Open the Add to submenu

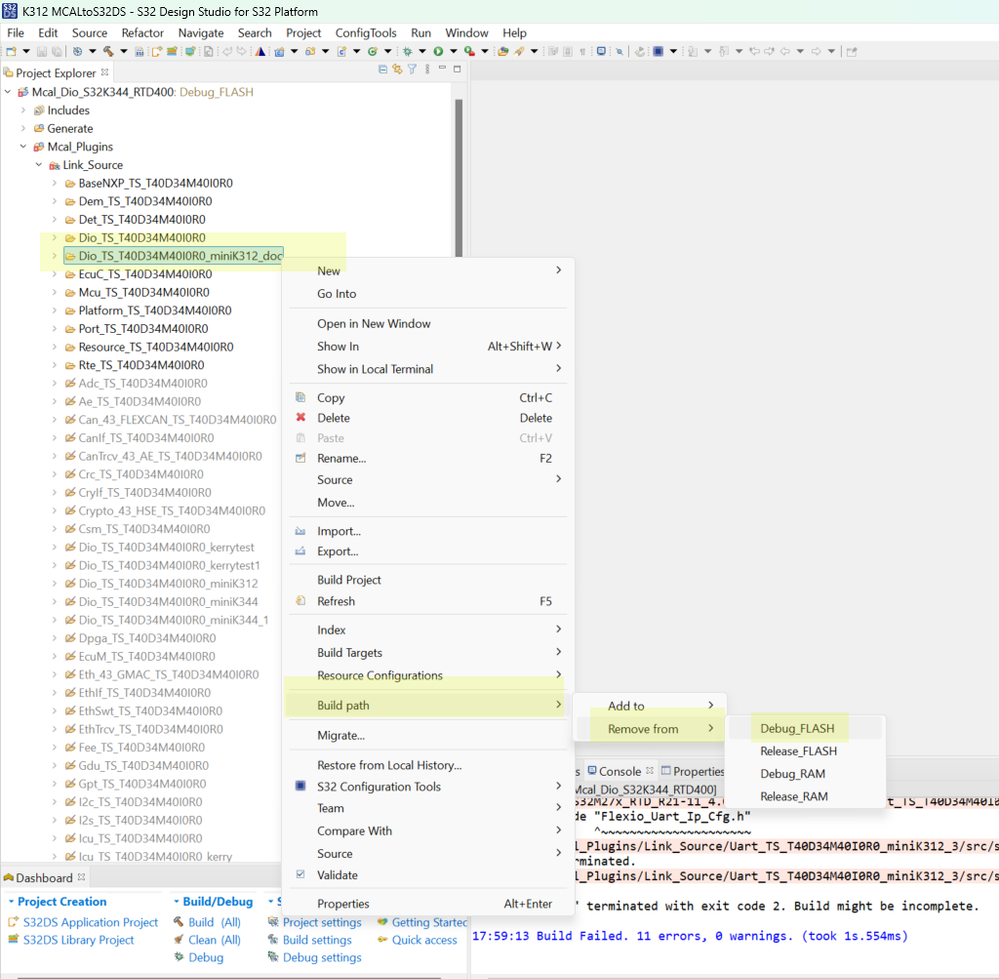(650, 706)
